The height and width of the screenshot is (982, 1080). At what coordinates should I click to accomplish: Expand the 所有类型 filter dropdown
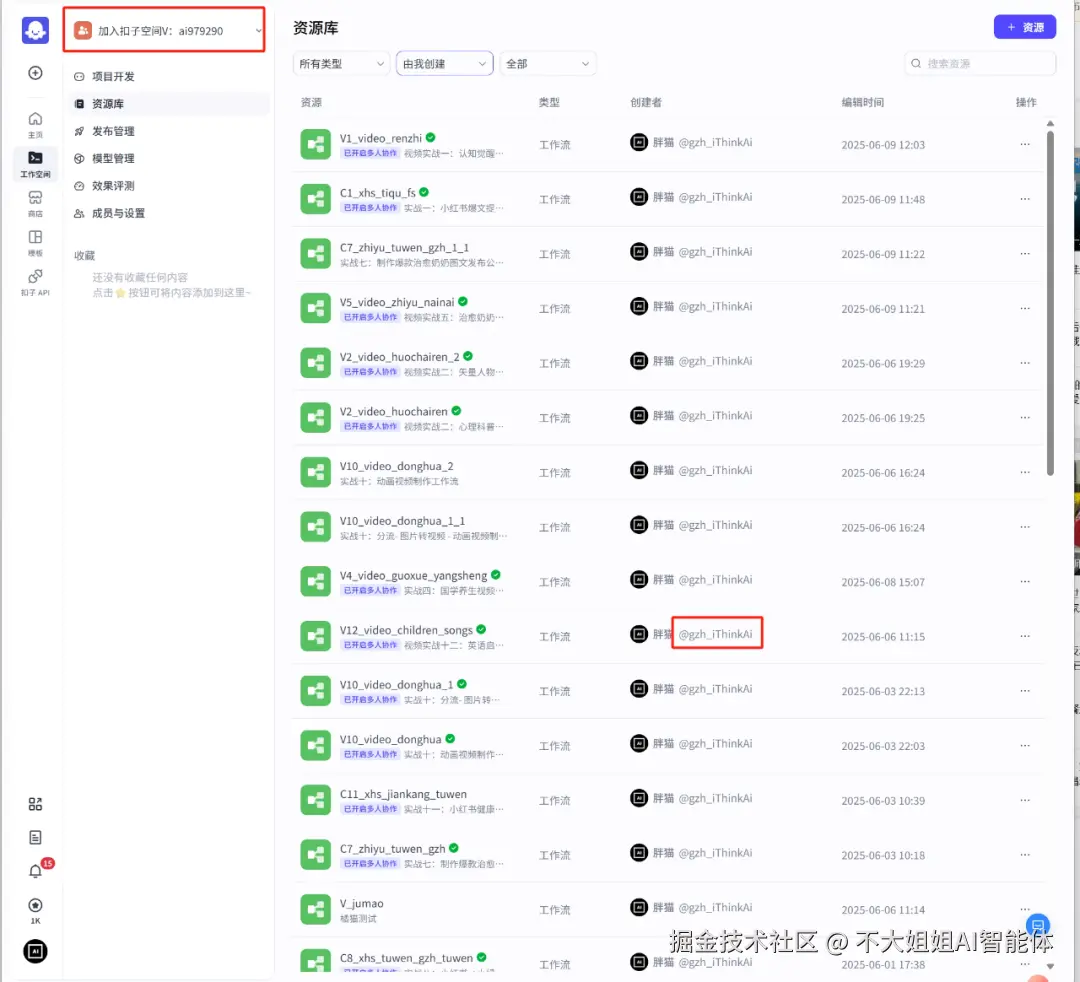(x=340, y=63)
